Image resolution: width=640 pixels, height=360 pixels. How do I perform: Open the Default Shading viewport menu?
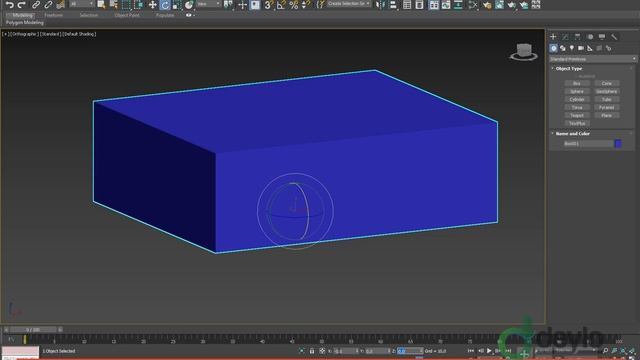point(79,34)
